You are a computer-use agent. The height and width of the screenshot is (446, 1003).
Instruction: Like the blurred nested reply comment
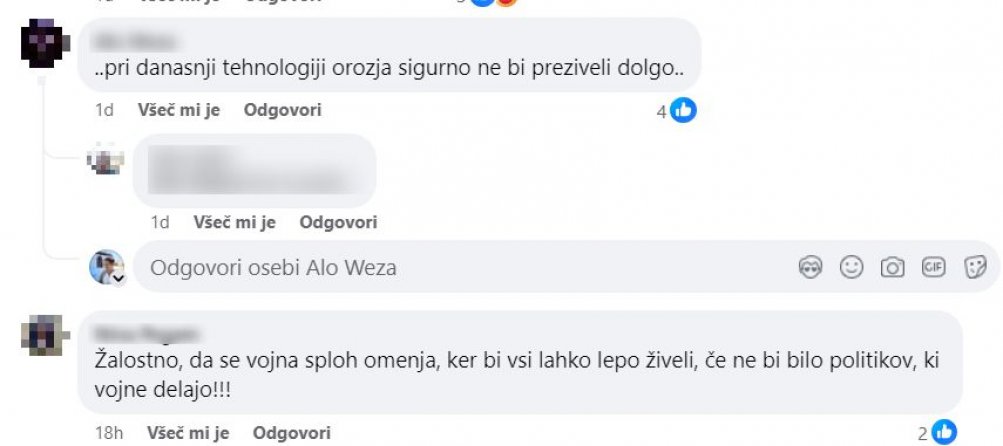pyautogui.click(x=234, y=222)
